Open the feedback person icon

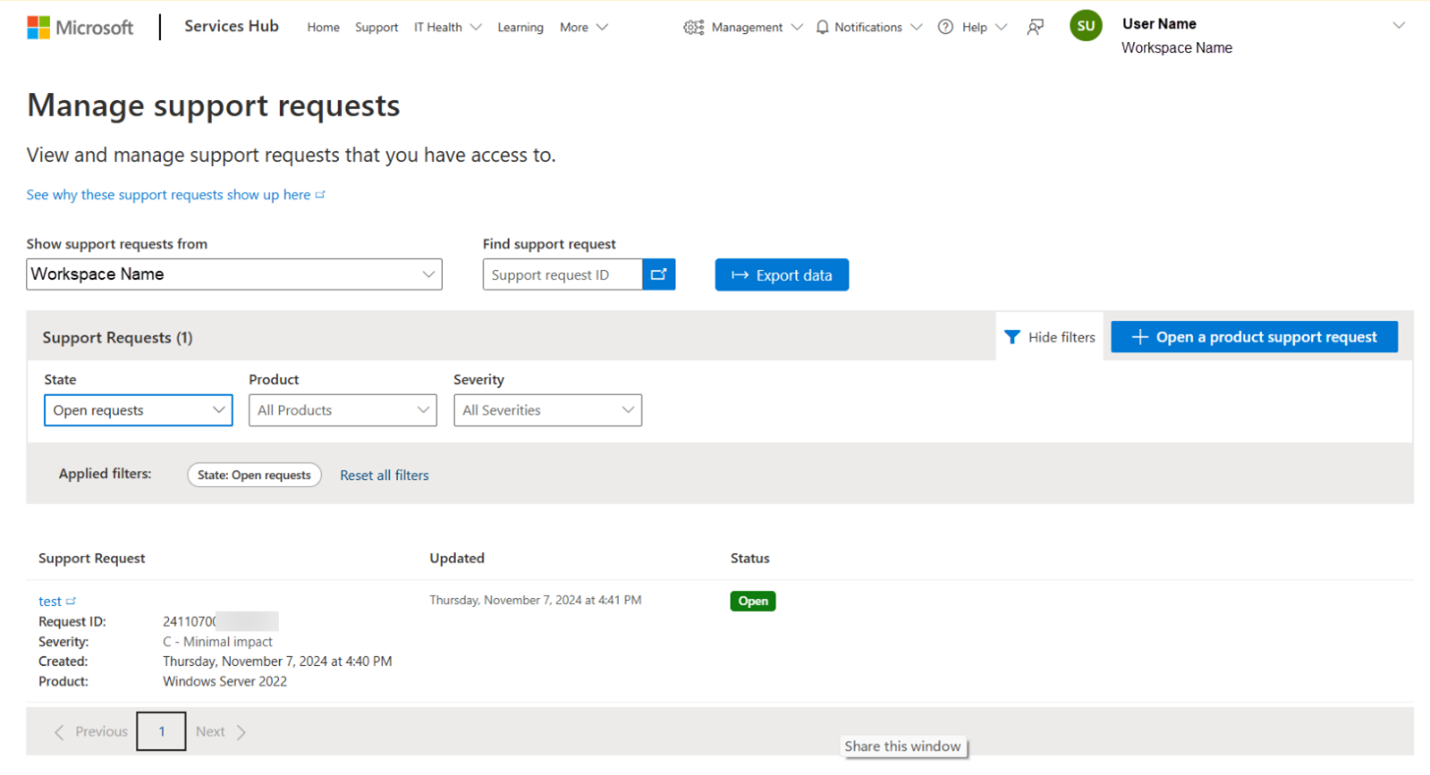(x=1035, y=27)
